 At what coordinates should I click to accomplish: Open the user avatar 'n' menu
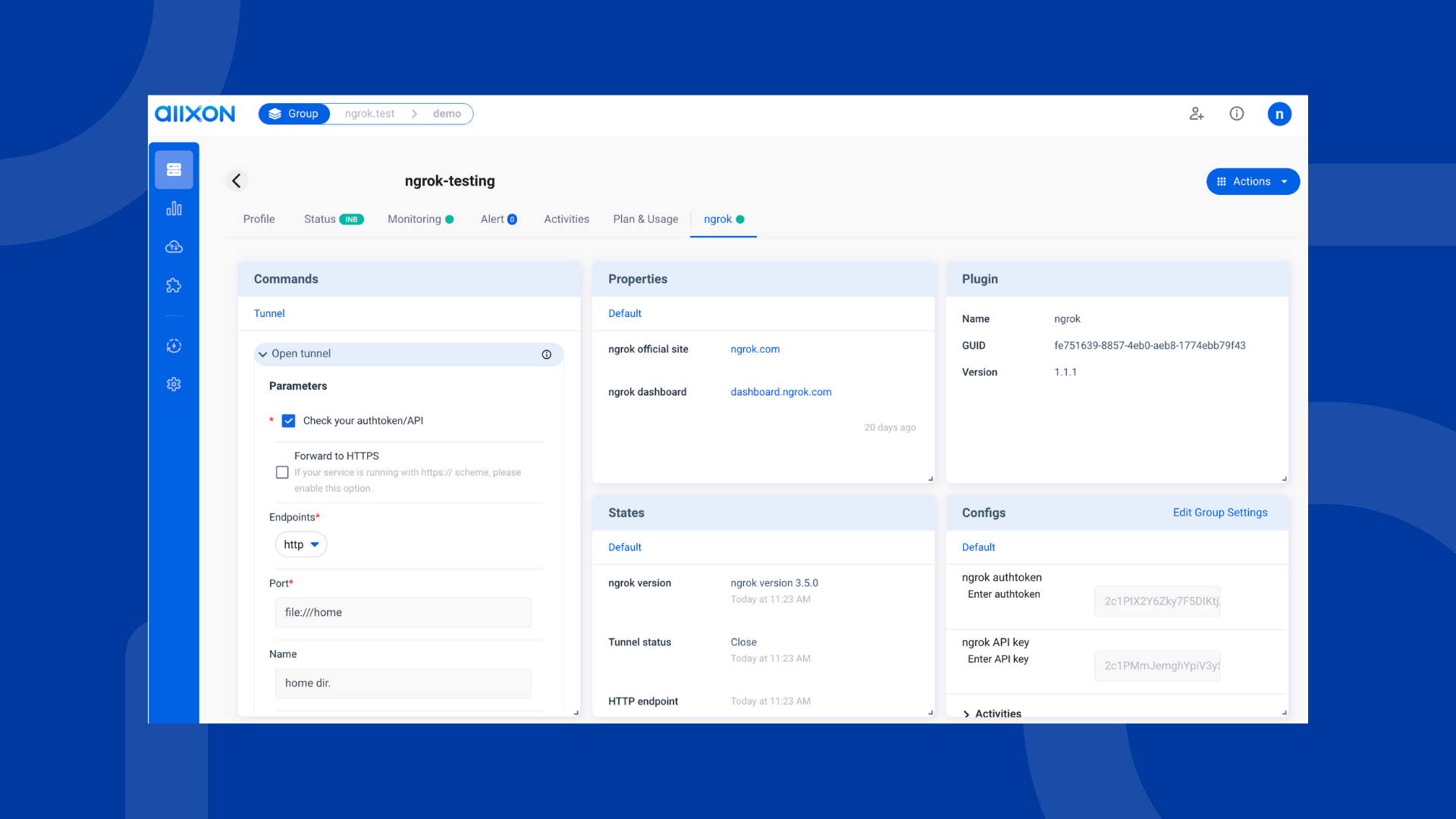(x=1279, y=114)
